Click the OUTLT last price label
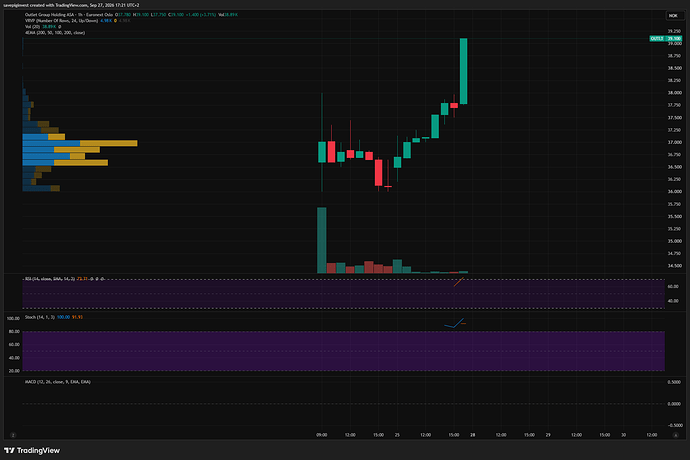The width and height of the screenshot is (690, 460). point(665,39)
